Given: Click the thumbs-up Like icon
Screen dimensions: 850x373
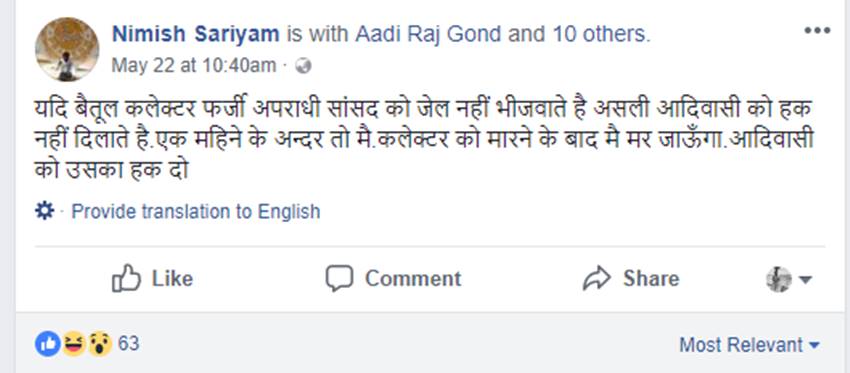Looking at the screenshot, I should coord(126,278).
